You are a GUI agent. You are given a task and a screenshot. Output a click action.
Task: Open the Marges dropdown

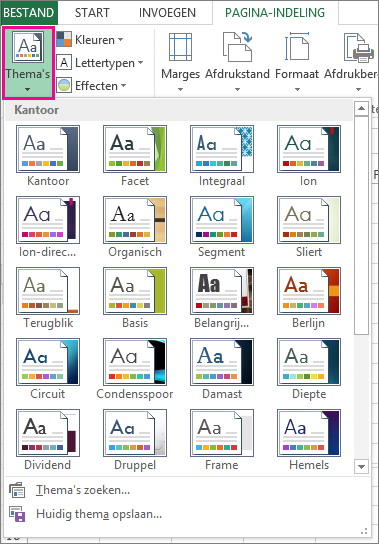click(x=180, y=62)
